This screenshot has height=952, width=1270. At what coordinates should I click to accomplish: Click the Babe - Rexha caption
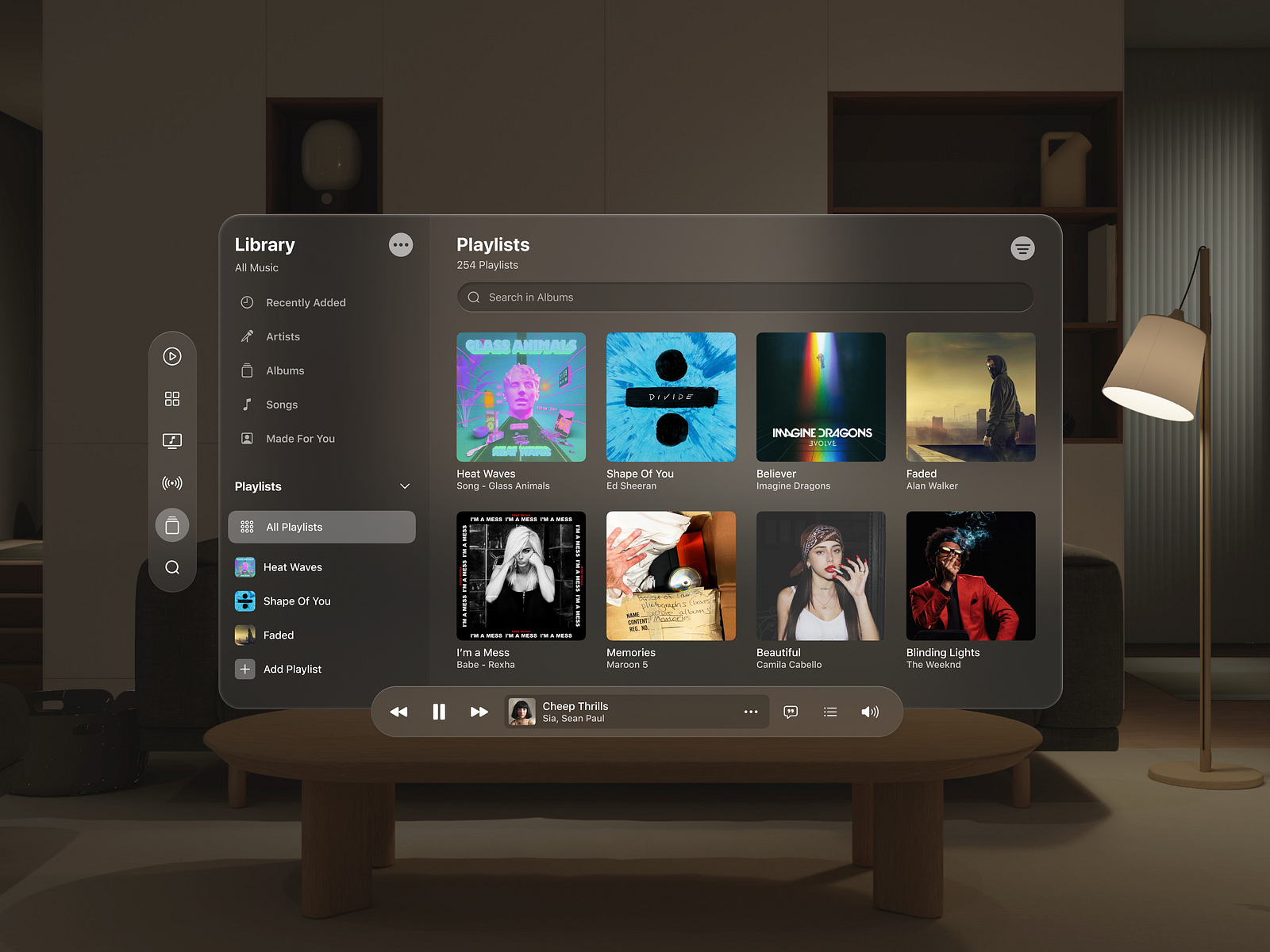(x=485, y=665)
